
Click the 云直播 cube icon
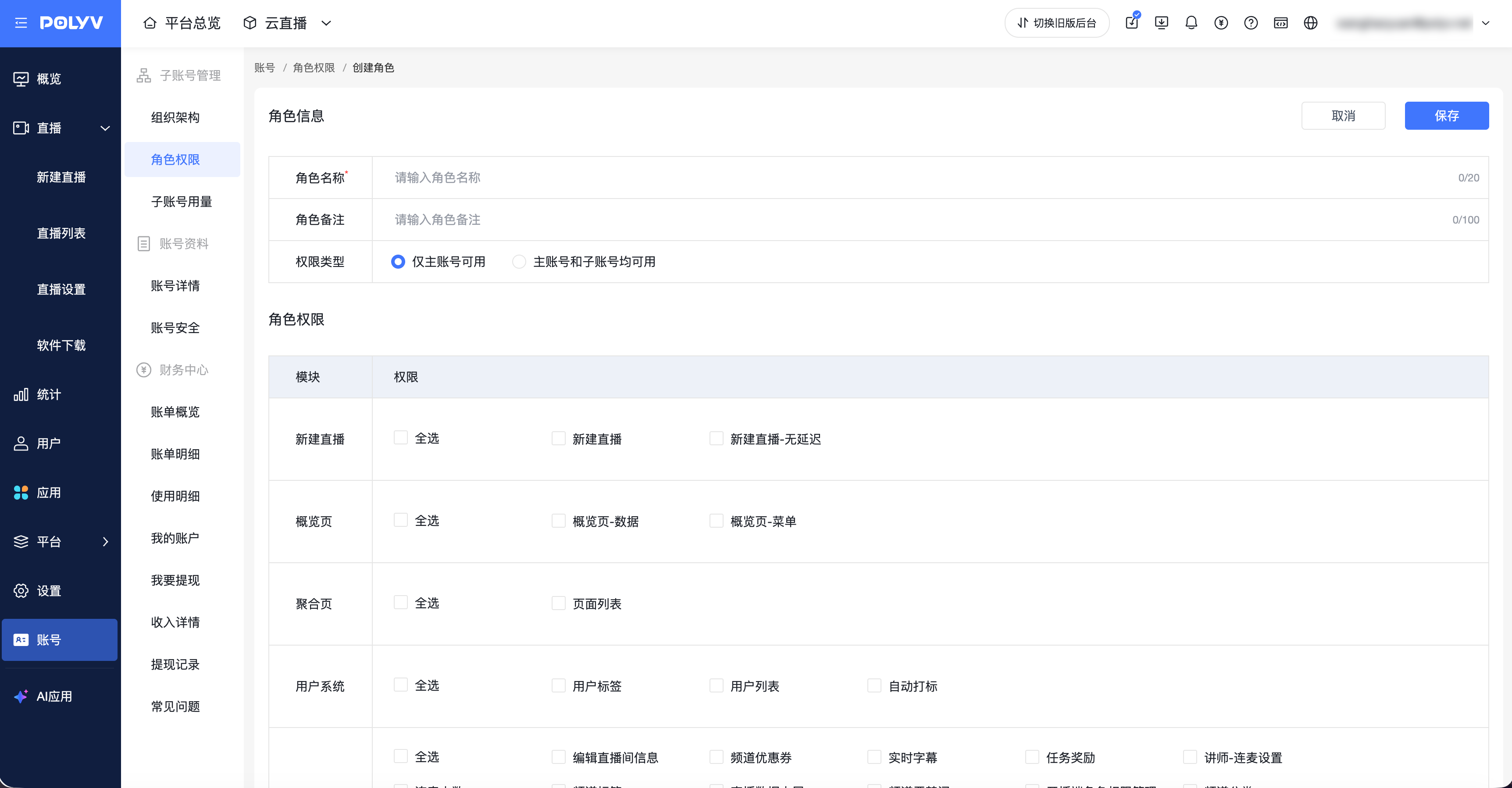point(250,23)
